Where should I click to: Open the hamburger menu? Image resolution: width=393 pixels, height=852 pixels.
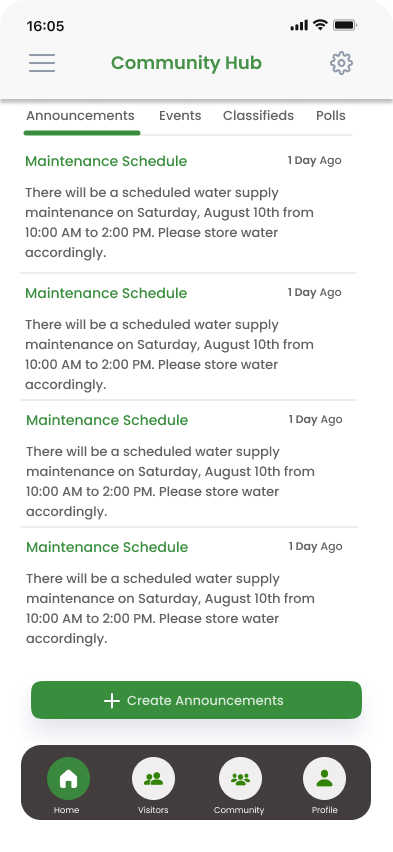pyautogui.click(x=42, y=63)
